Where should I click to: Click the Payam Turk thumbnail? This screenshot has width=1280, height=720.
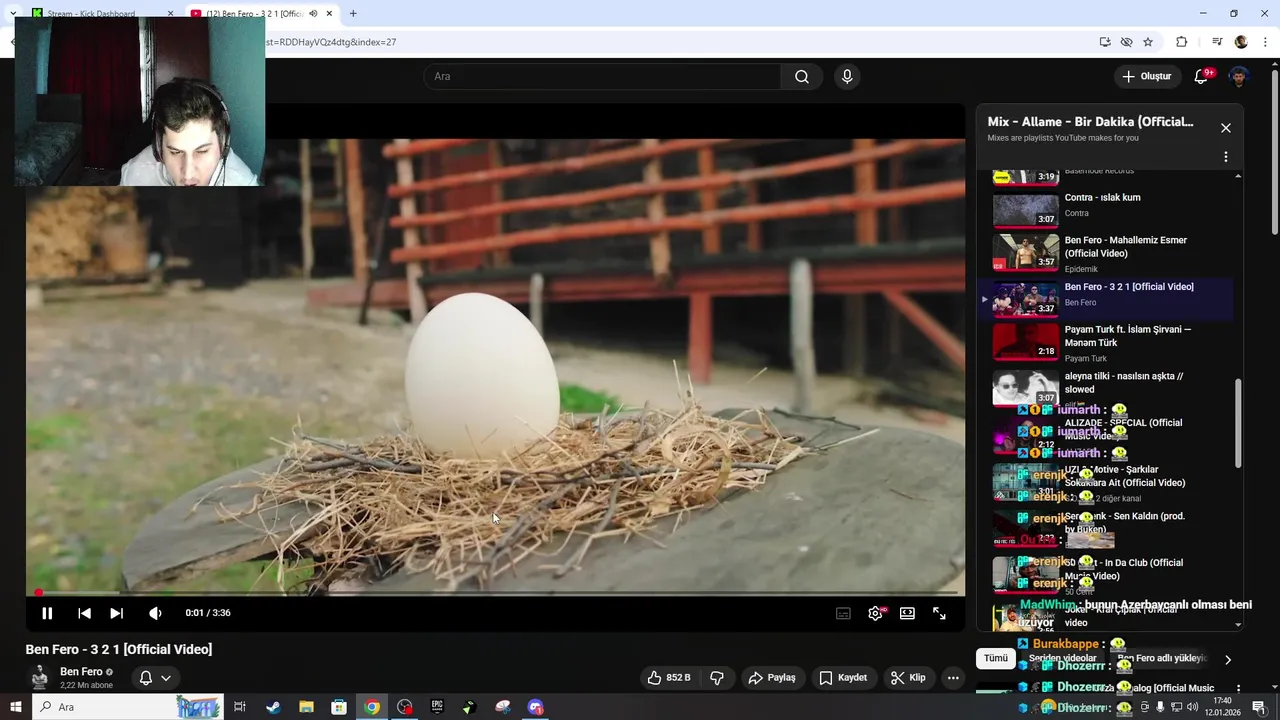tap(1025, 341)
